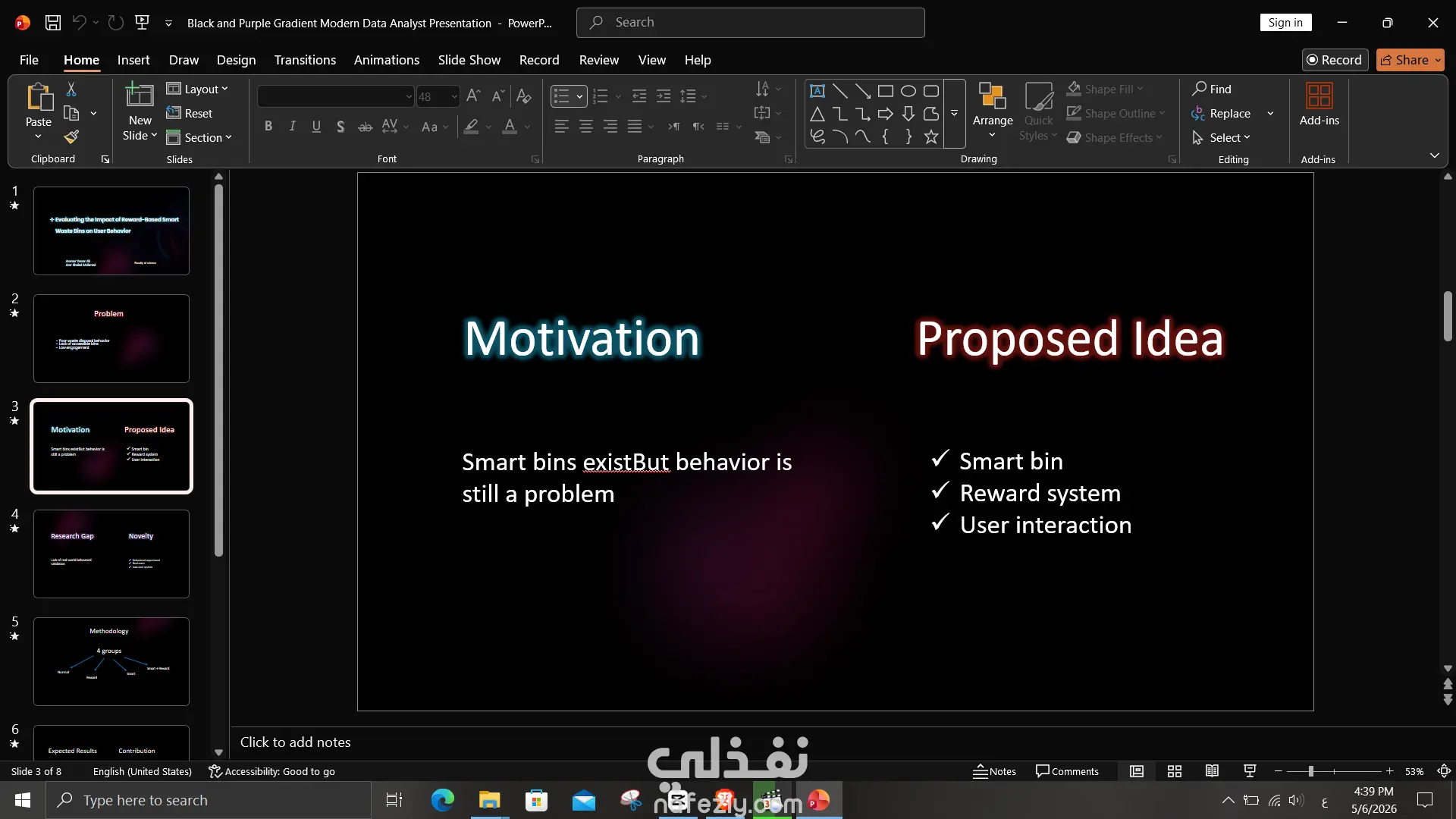Reset the slide layout
The image size is (1456, 819).
tap(190, 114)
